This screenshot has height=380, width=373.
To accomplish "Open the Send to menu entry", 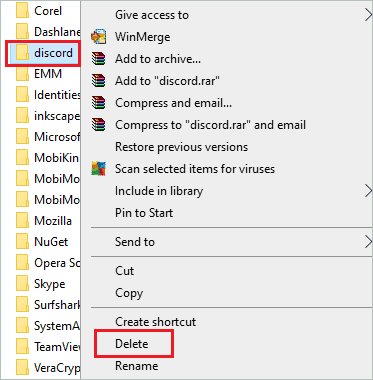I will point(135,242).
